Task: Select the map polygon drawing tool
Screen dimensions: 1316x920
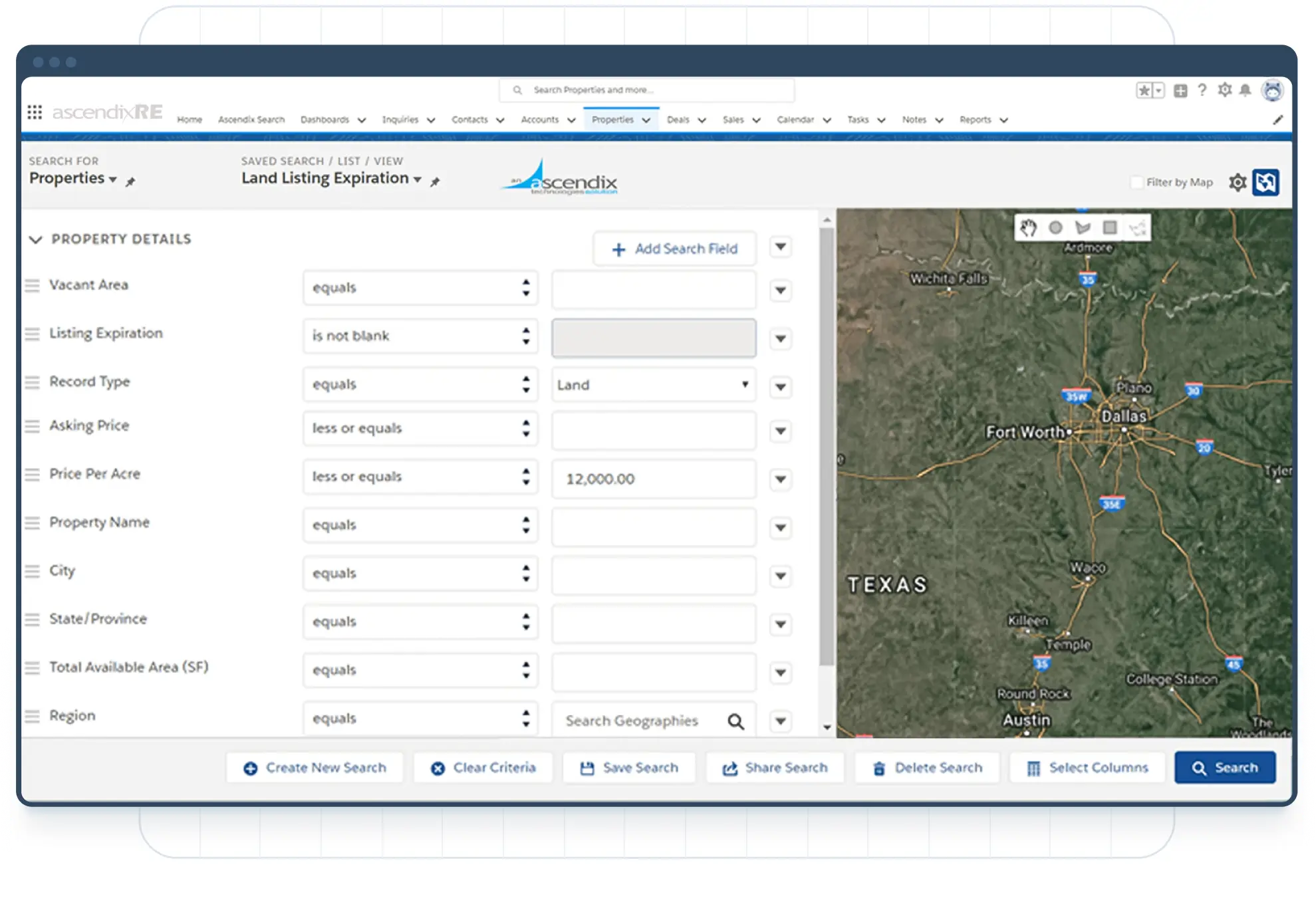Action: point(1083,228)
